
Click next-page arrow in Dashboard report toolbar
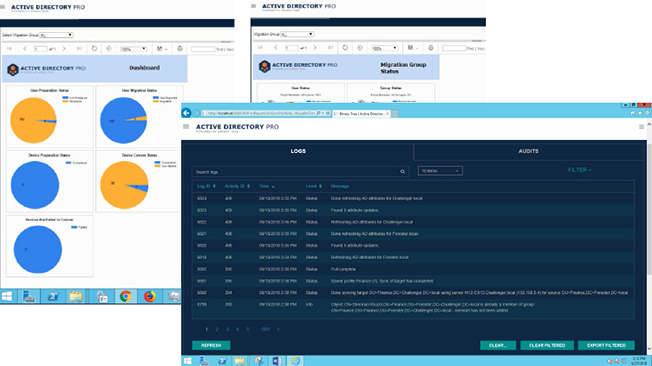pos(64,49)
